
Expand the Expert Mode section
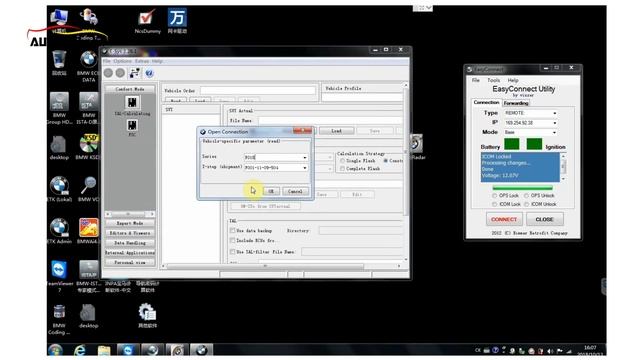pyautogui.click(x=130, y=223)
